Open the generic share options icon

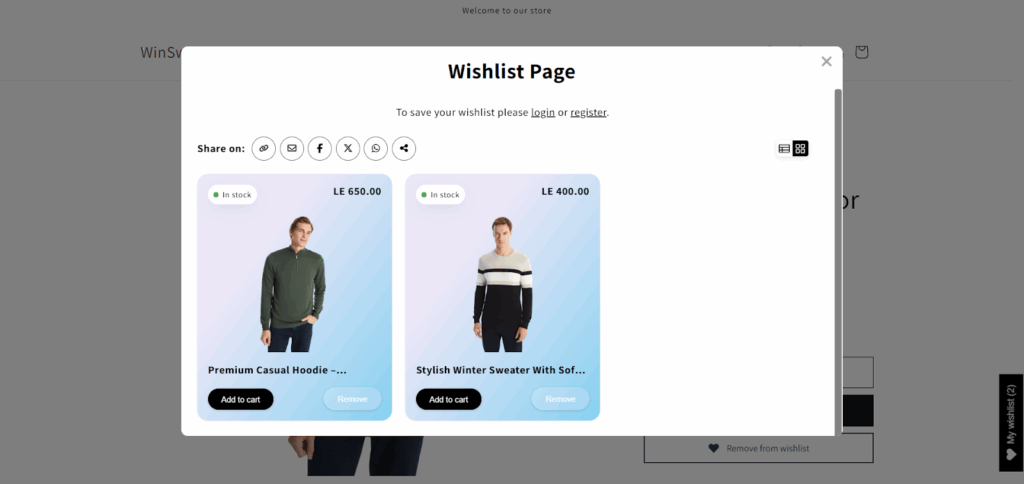tap(404, 148)
